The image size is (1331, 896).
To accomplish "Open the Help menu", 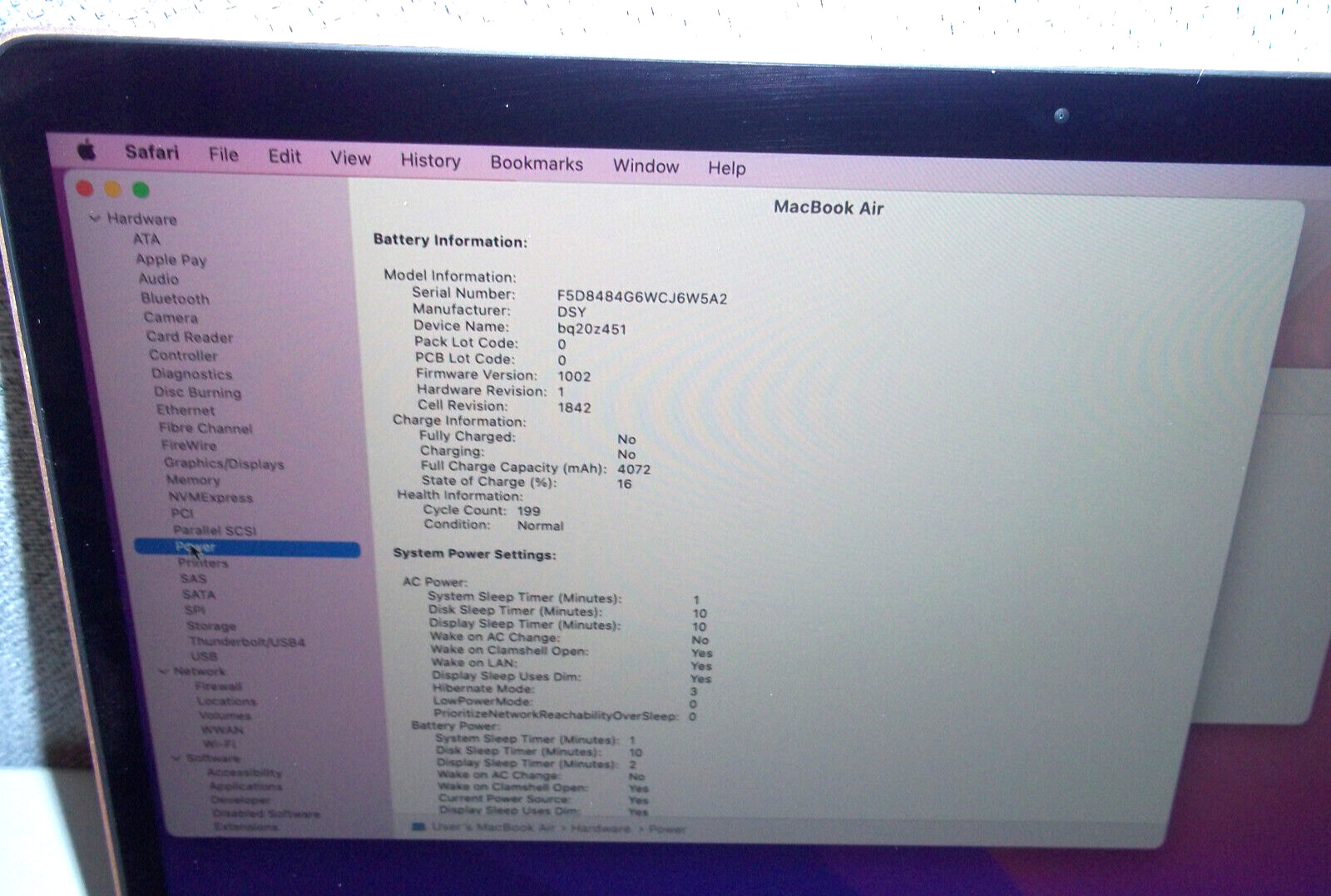I will tap(726, 168).
